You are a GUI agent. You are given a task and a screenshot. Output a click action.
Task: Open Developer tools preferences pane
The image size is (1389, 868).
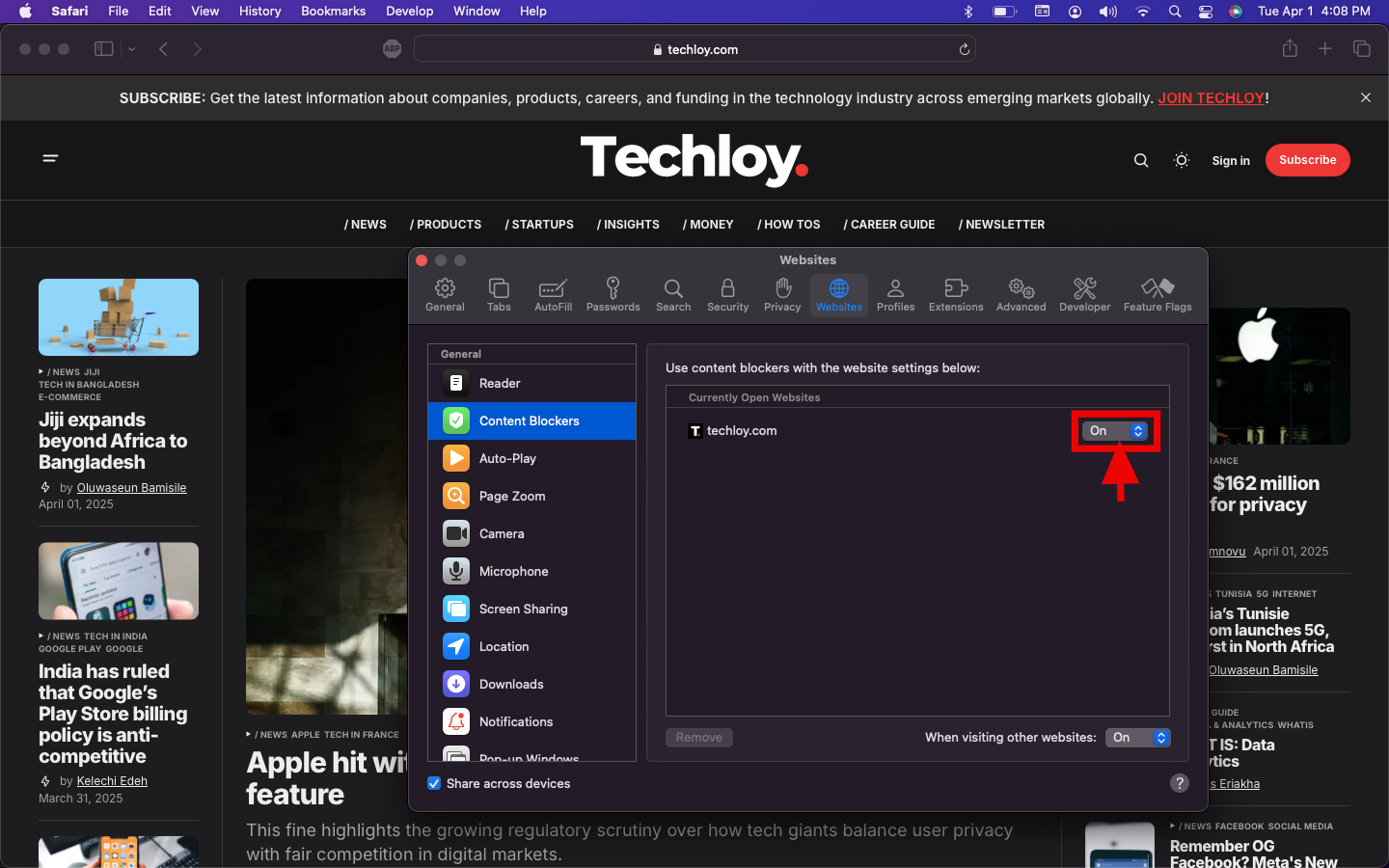(x=1084, y=295)
